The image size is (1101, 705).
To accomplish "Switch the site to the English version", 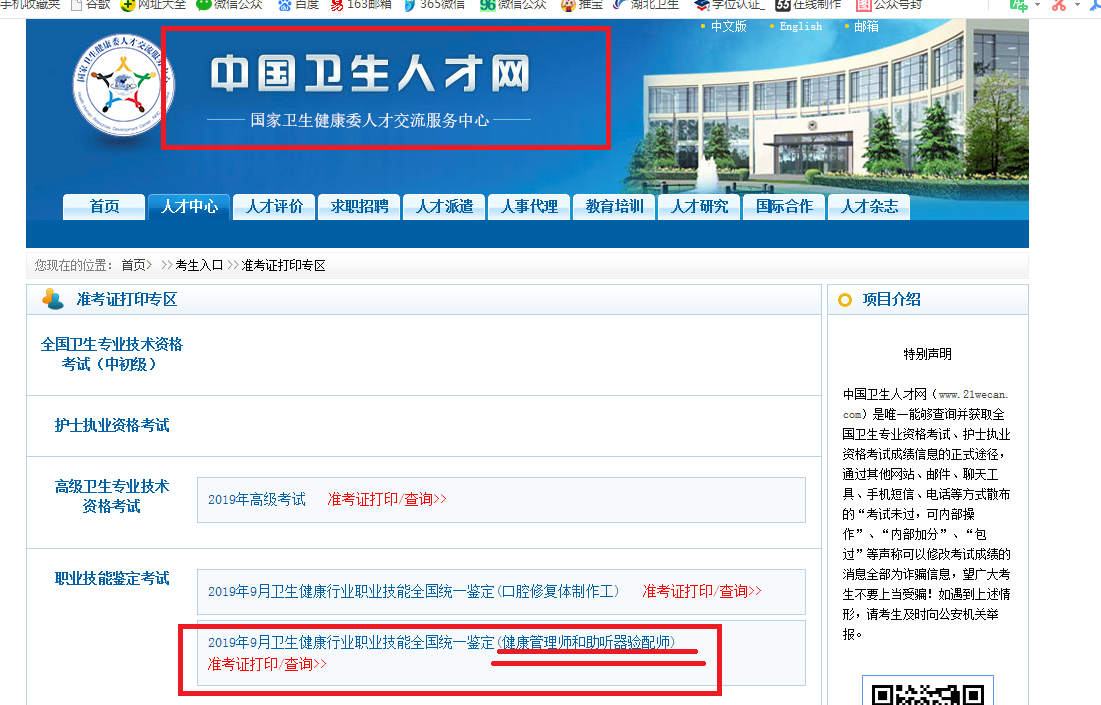I will click(800, 27).
